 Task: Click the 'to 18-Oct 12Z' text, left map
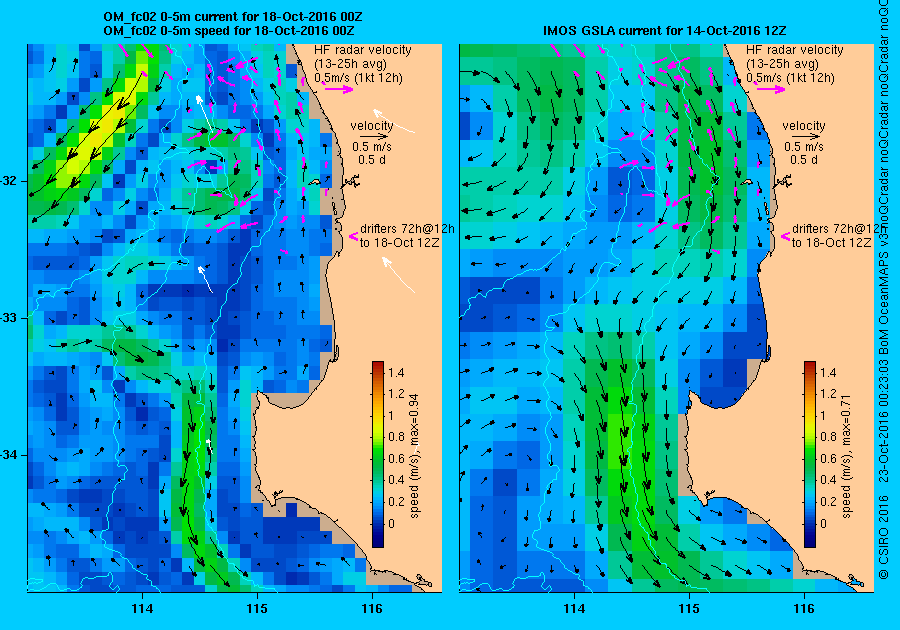tap(399, 243)
